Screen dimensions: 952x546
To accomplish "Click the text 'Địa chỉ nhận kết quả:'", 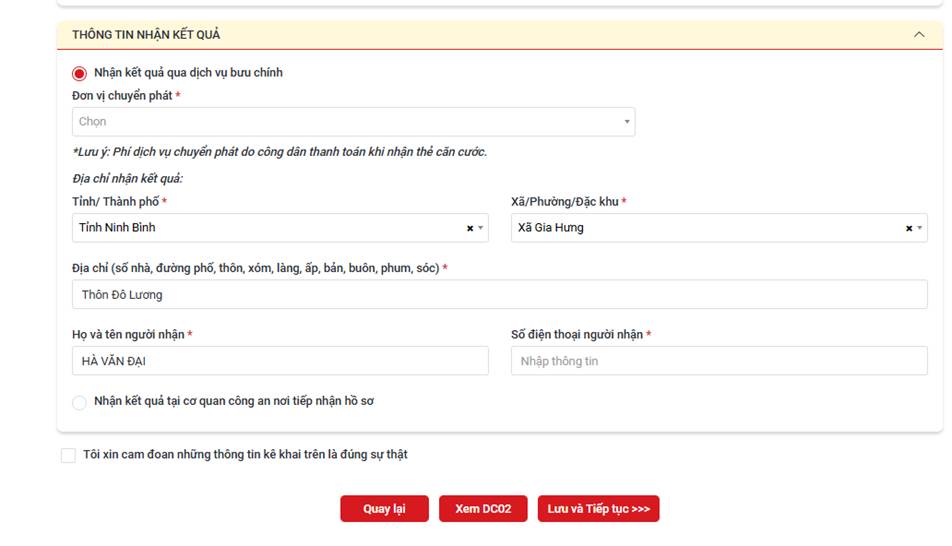I will 128,179.
